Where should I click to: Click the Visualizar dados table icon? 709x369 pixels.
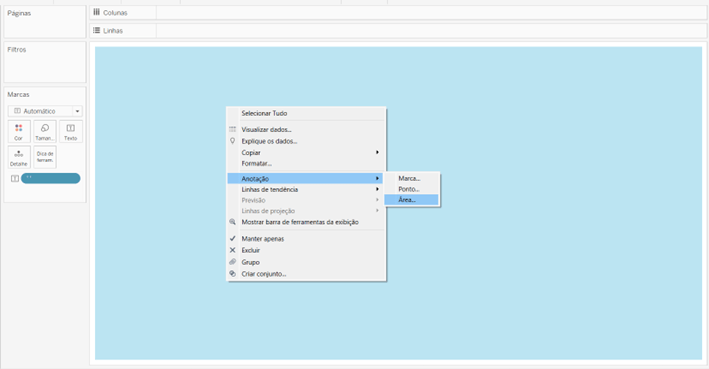[x=232, y=129]
